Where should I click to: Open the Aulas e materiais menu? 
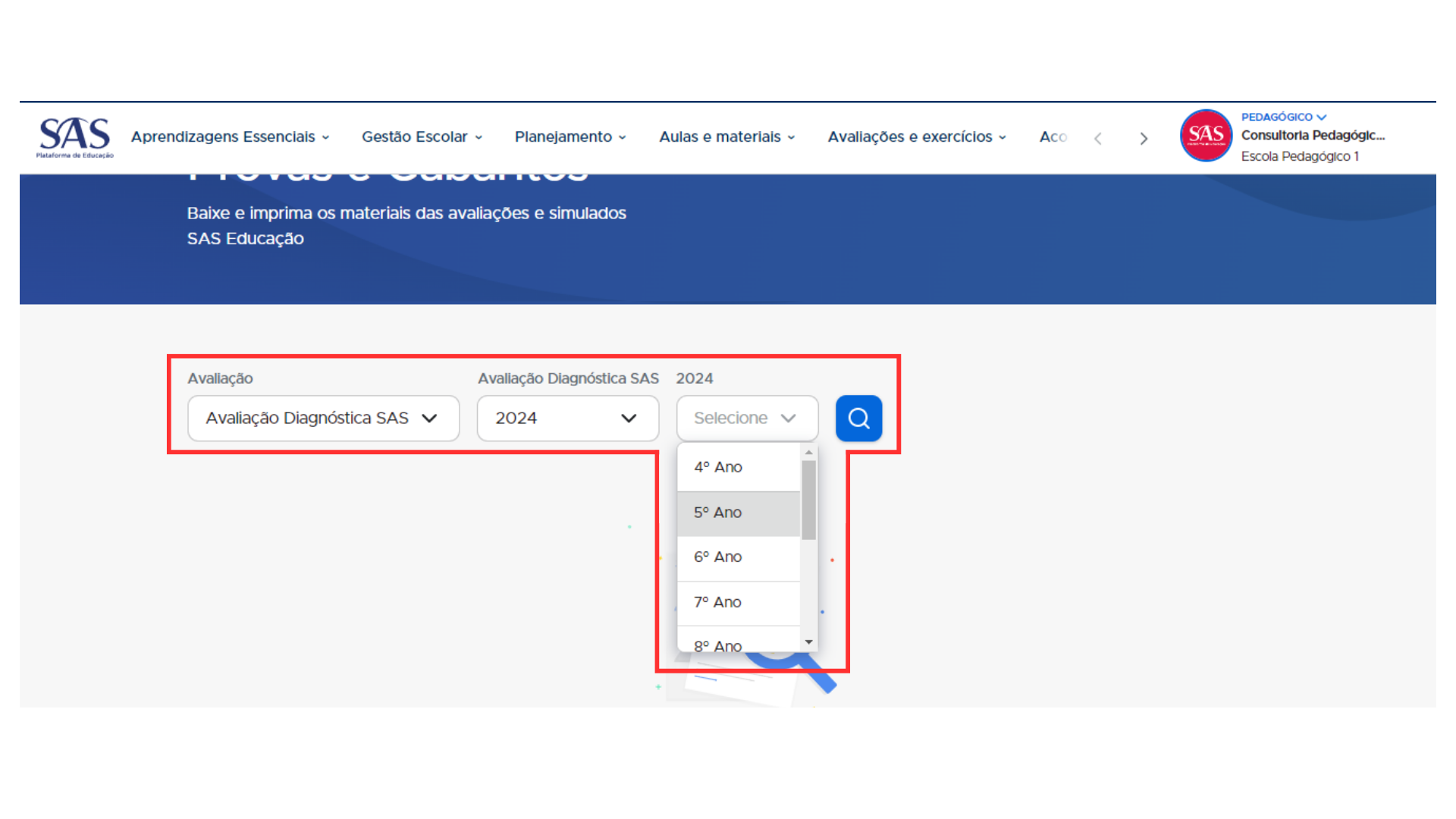tap(726, 137)
